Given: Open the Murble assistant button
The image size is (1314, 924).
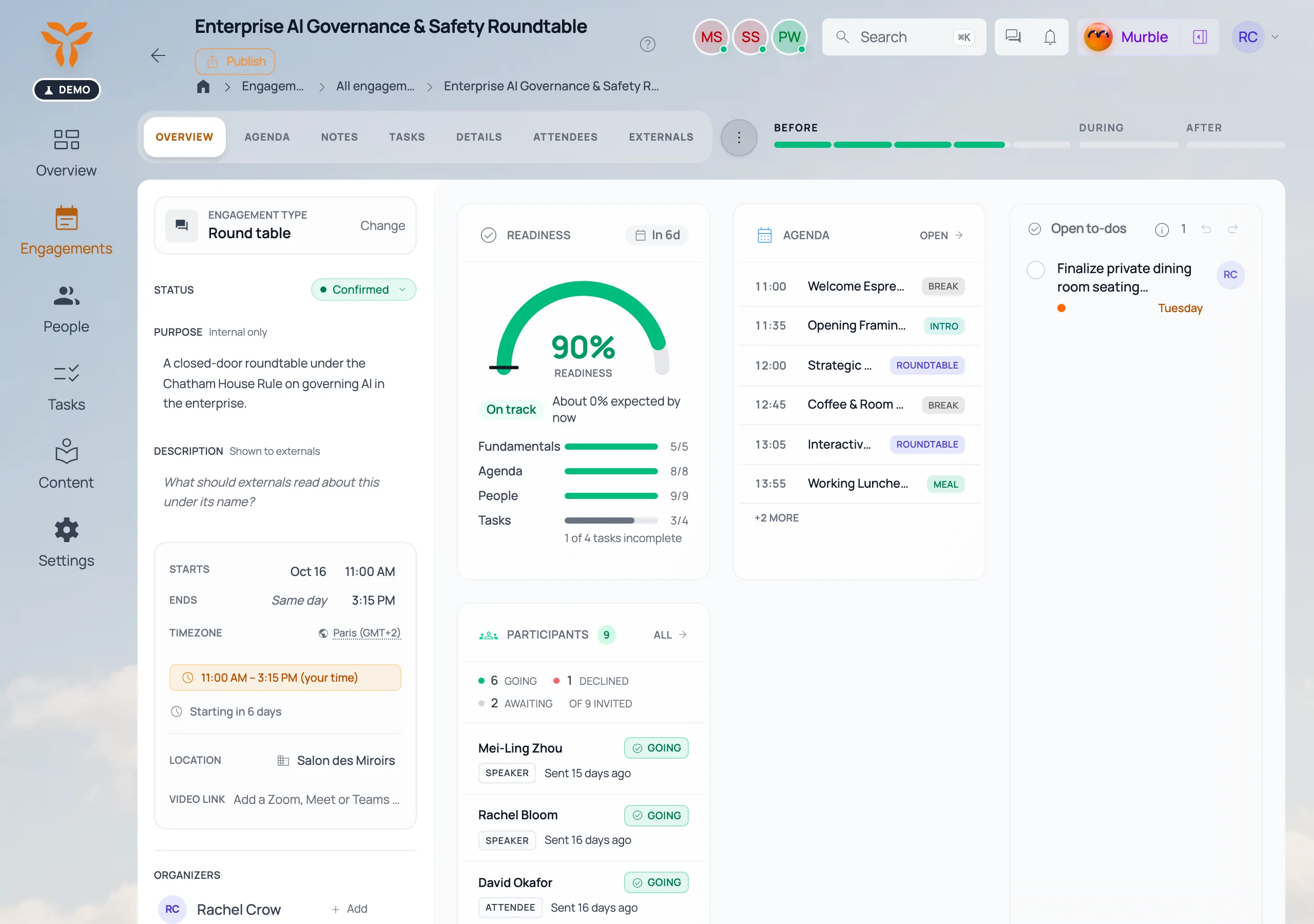Looking at the screenshot, I should click(x=1127, y=37).
